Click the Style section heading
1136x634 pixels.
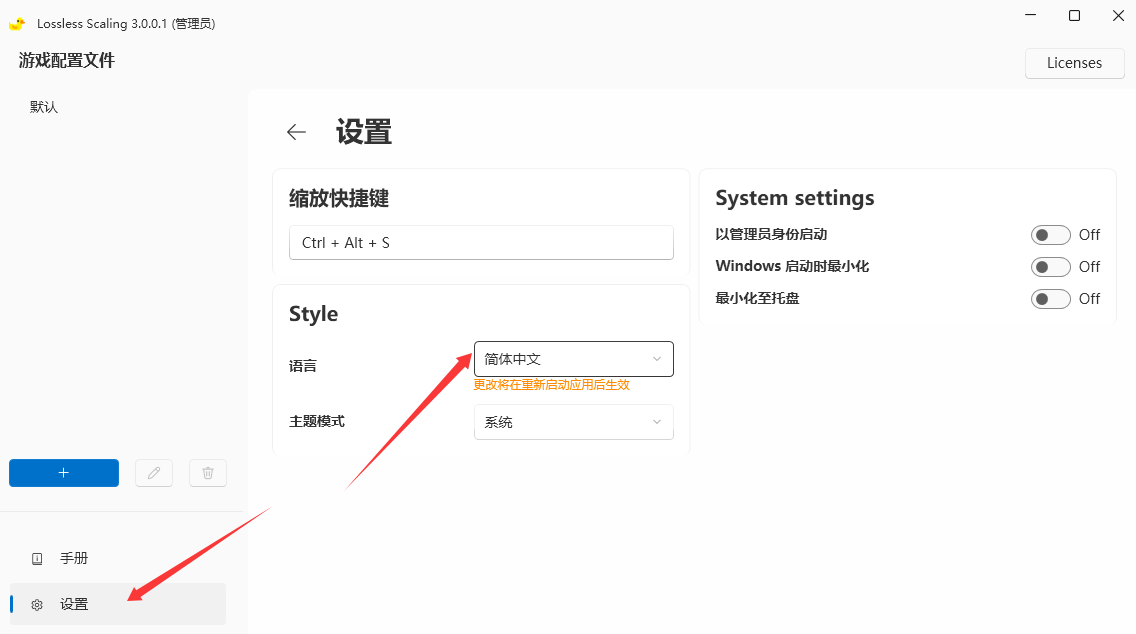point(314,314)
